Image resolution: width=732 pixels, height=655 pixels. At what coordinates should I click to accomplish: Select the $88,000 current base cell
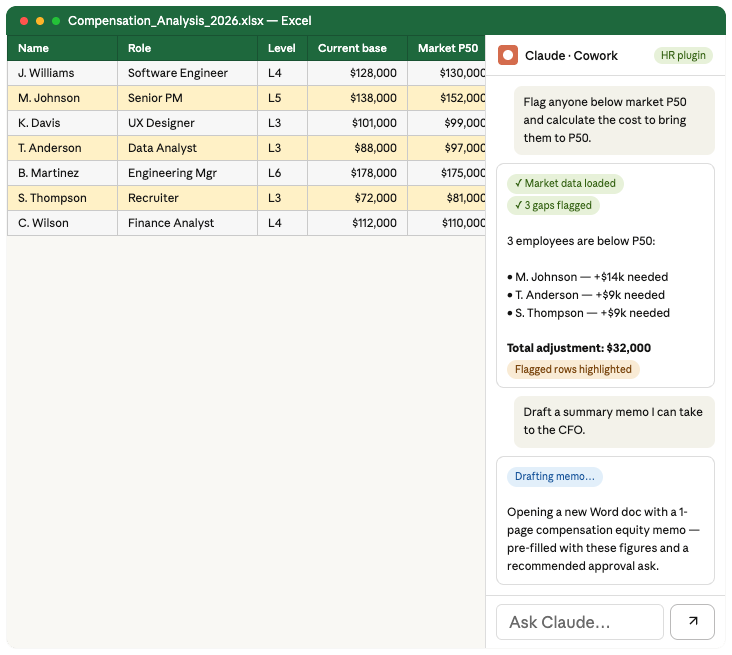[357, 148]
